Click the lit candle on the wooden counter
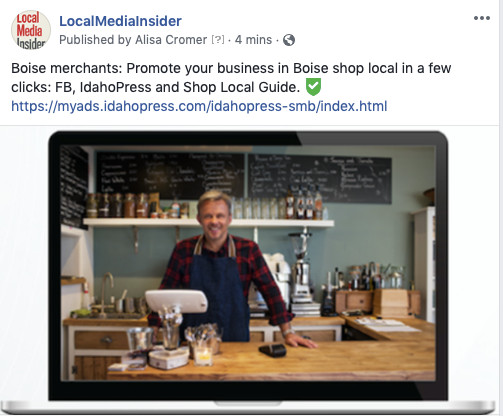503x416 pixels. 203,356
